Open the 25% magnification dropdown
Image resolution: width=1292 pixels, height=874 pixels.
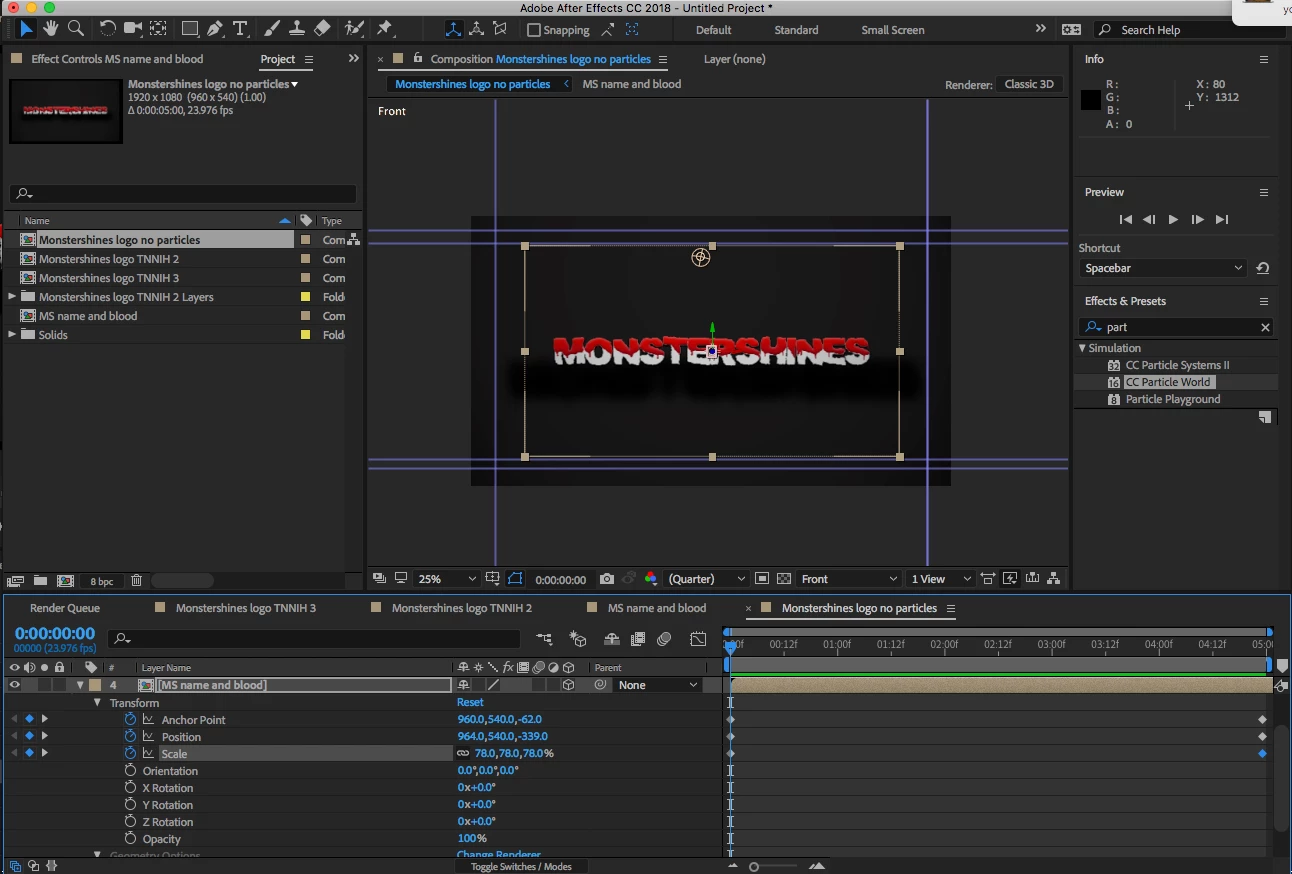447,579
